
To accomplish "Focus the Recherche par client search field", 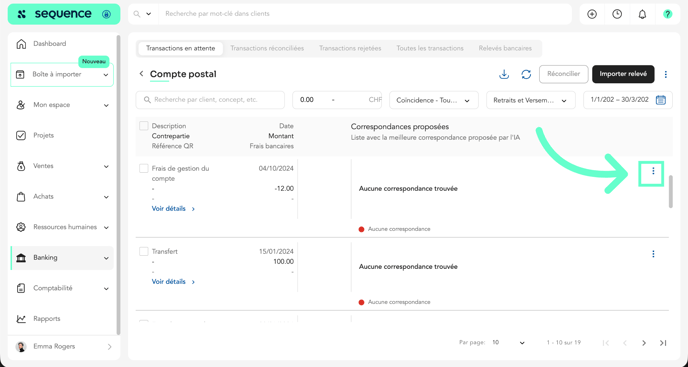I will coord(210,100).
